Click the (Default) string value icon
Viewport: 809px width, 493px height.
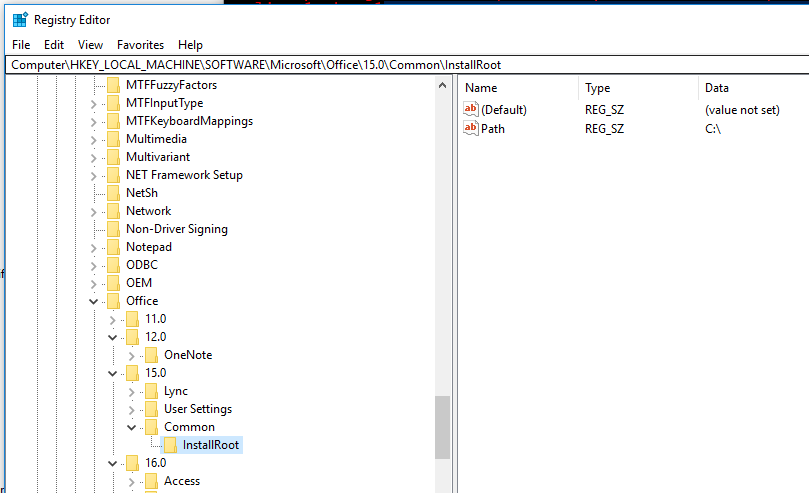pyautogui.click(x=471, y=109)
